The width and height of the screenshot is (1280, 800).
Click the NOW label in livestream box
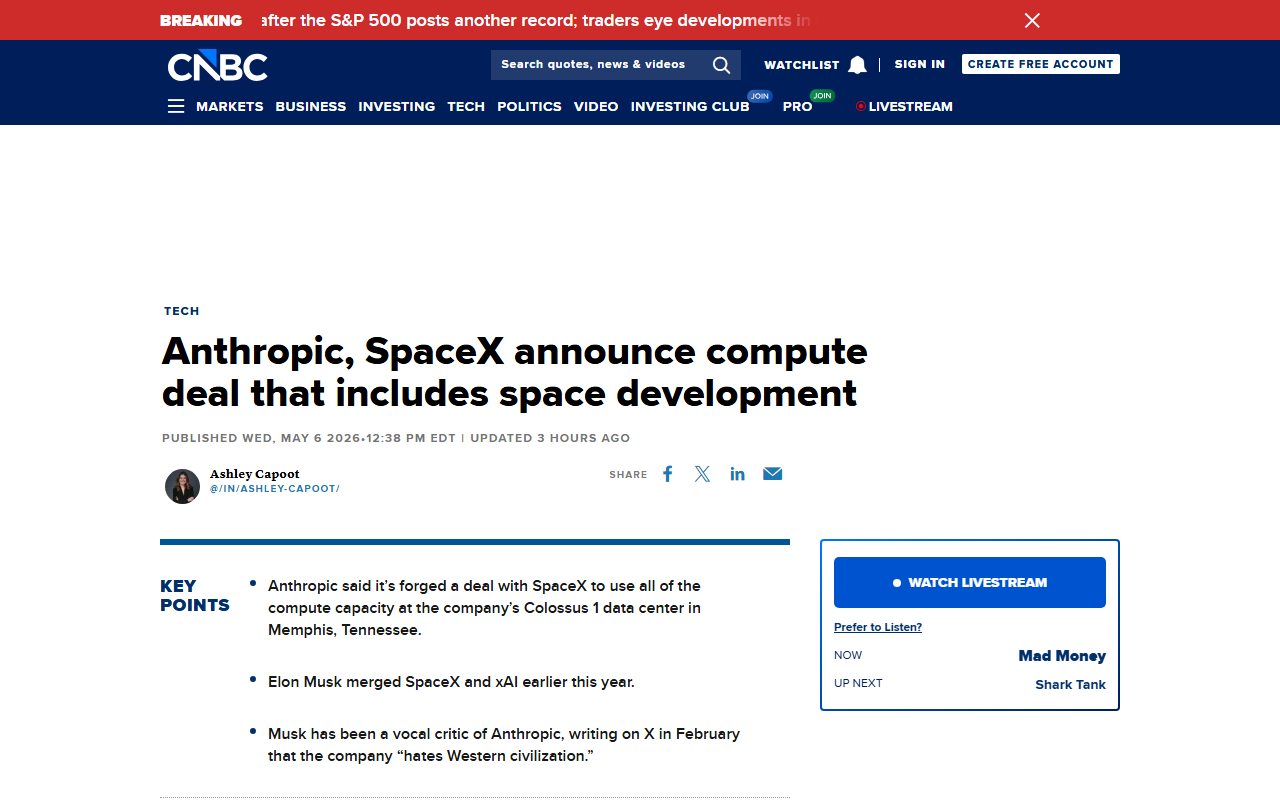coord(848,656)
